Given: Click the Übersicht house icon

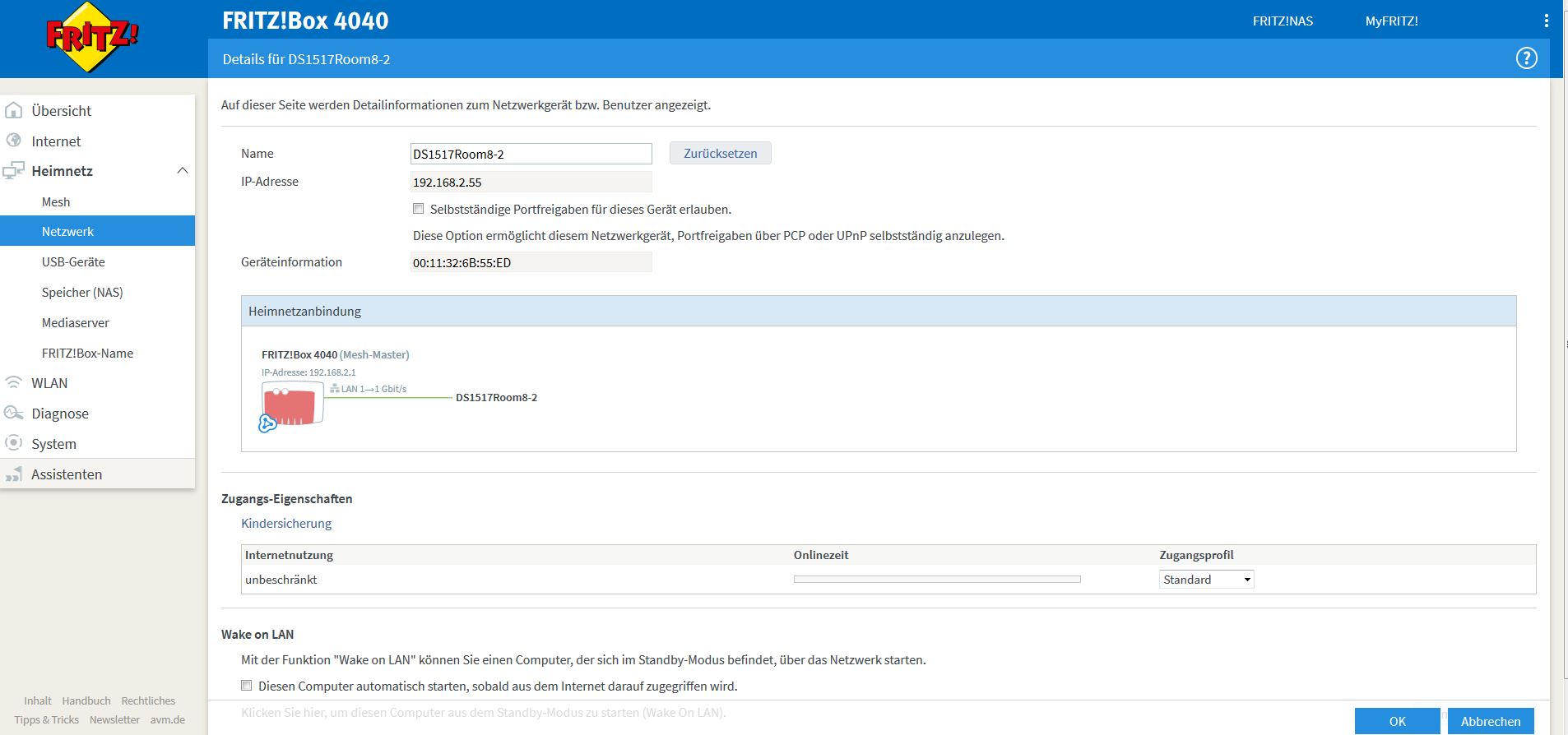Looking at the screenshot, I should [x=14, y=110].
